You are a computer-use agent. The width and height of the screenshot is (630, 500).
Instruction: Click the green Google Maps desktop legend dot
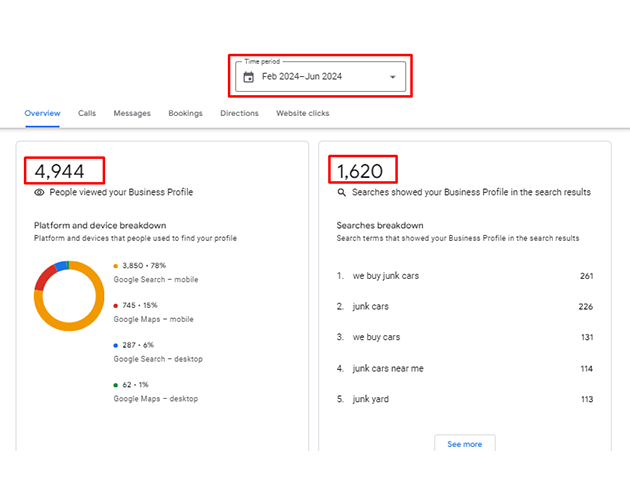click(x=117, y=385)
